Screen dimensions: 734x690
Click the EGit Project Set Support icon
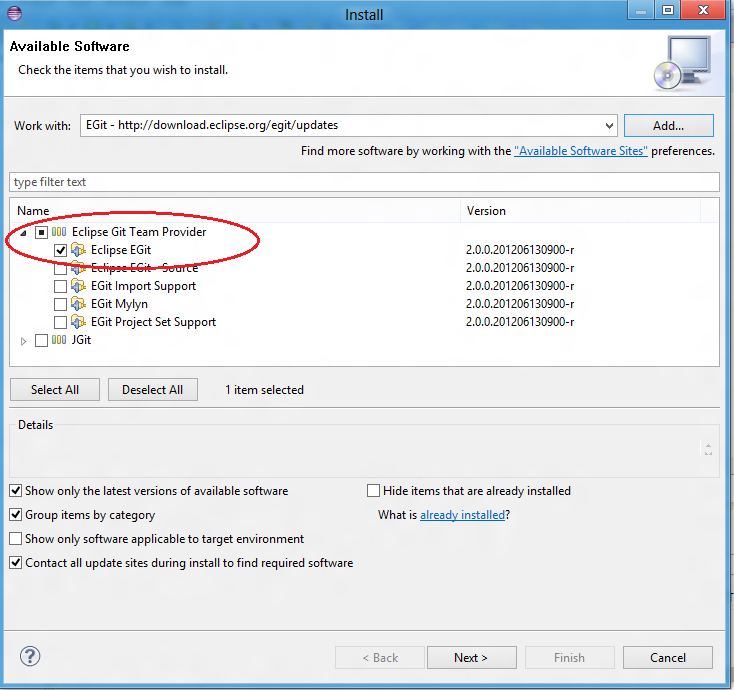coord(78,322)
